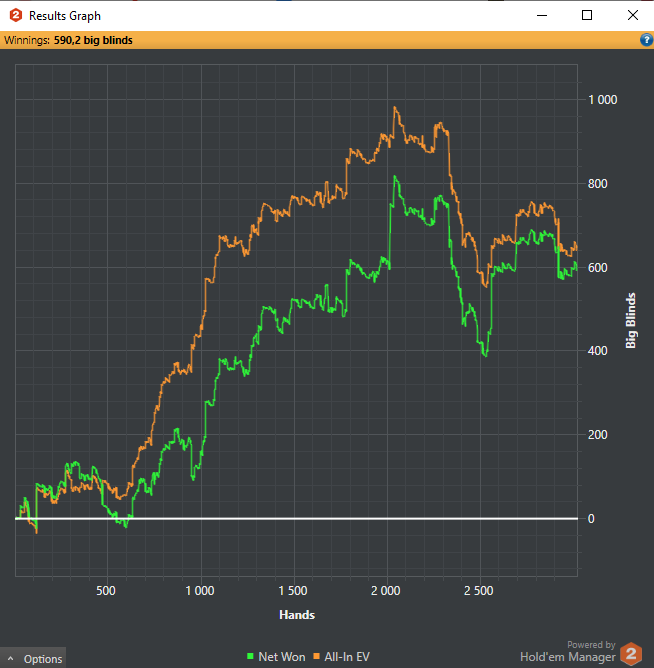
Task: Click the Powered by Hold'em Manager text
Action: point(568,652)
